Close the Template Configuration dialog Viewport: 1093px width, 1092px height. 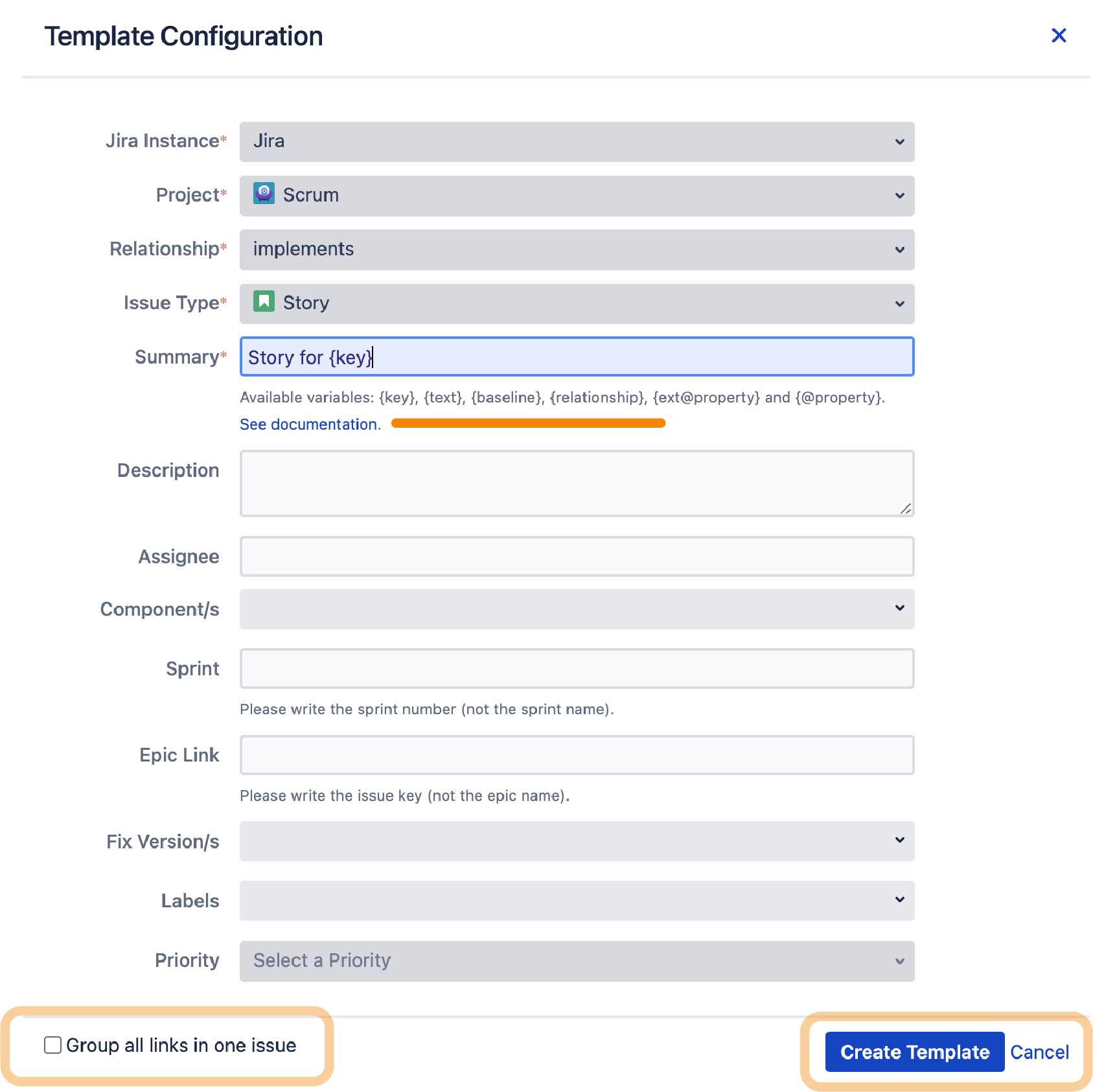click(x=1059, y=36)
